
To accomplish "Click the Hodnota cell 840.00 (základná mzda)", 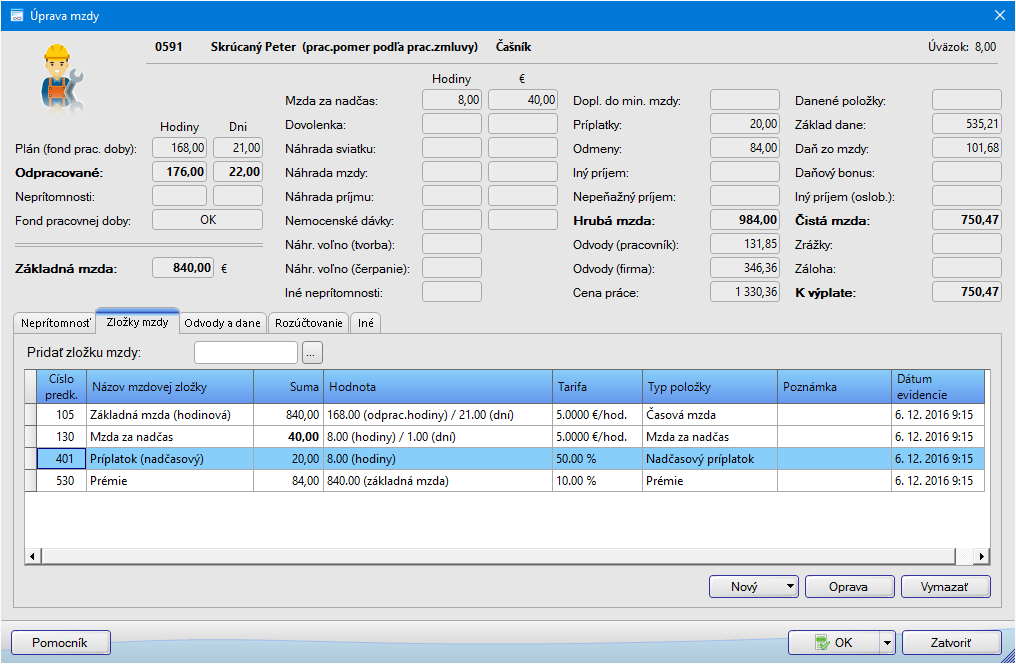I will [438, 481].
